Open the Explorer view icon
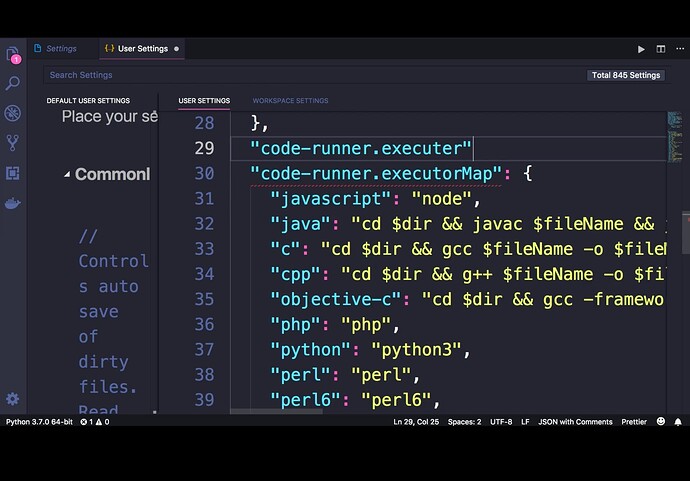Viewport: 690px width, 481px height. tap(13, 55)
